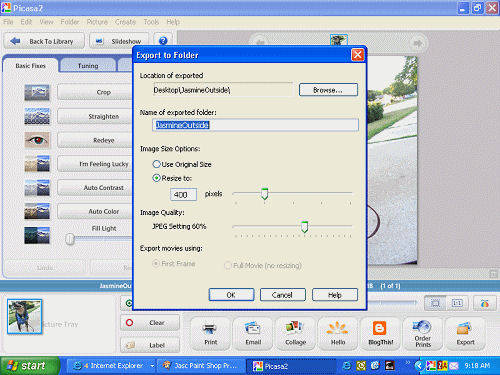
Task: Click the Auto Color thumbnail icon
Action: [37, 211]
